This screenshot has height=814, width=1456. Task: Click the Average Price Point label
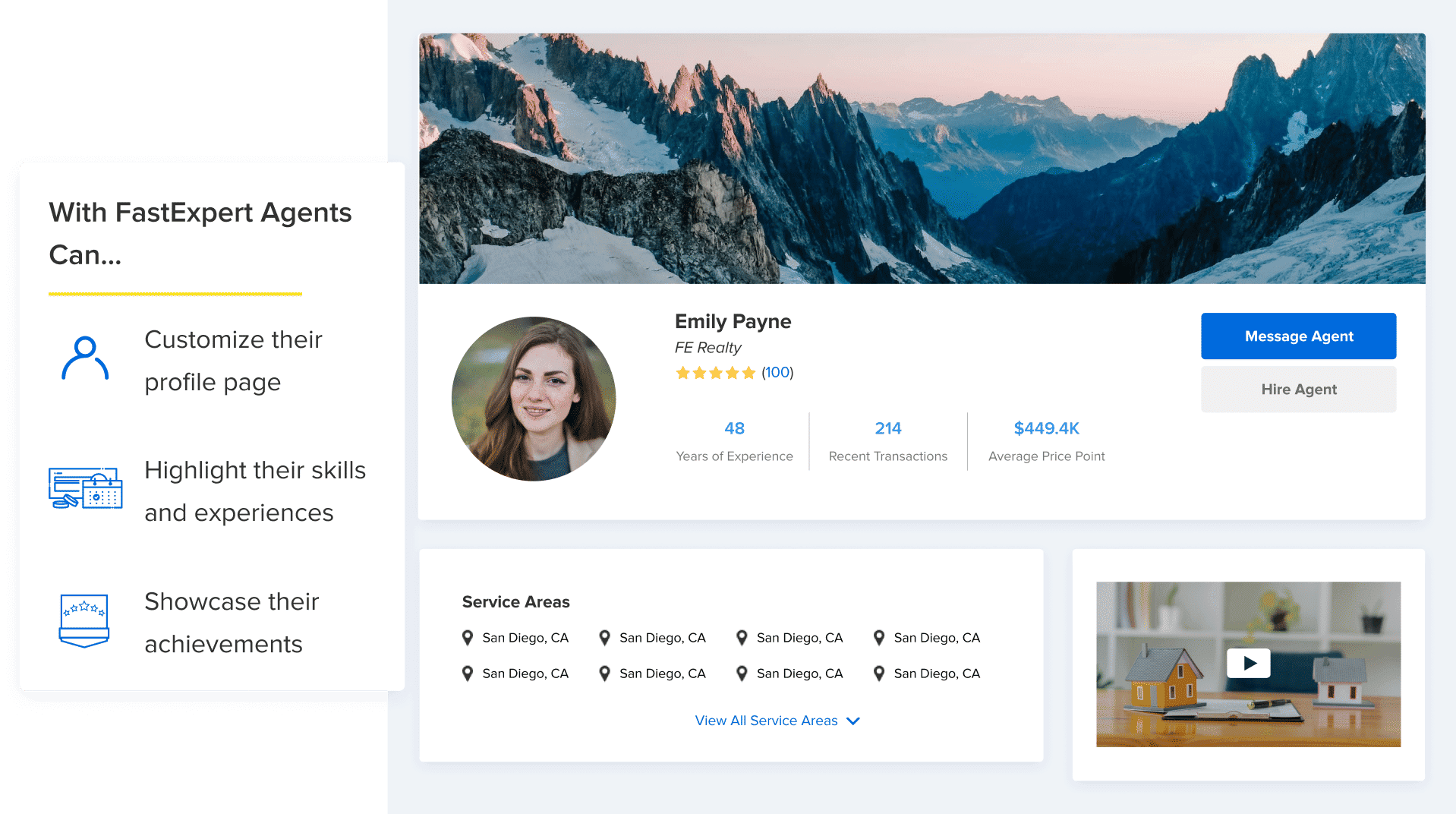coord(1046,456)
